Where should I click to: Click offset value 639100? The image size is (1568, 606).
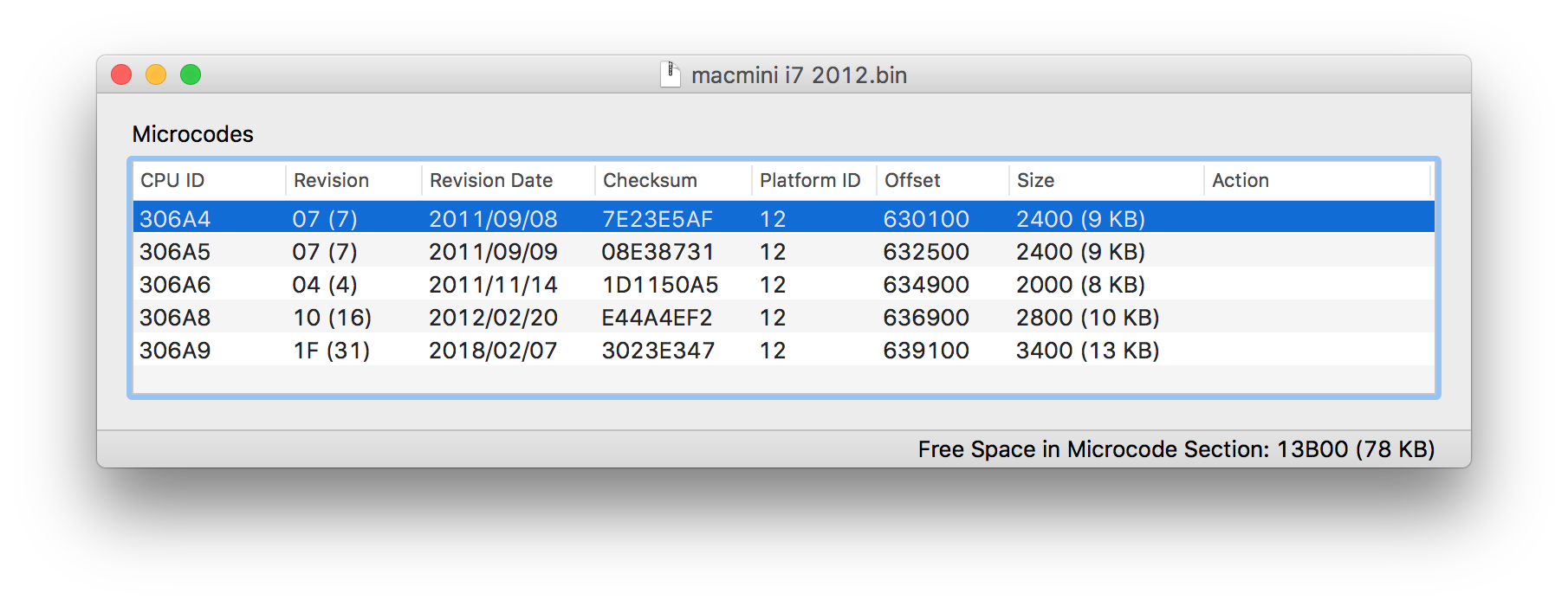tap(926, 351)
